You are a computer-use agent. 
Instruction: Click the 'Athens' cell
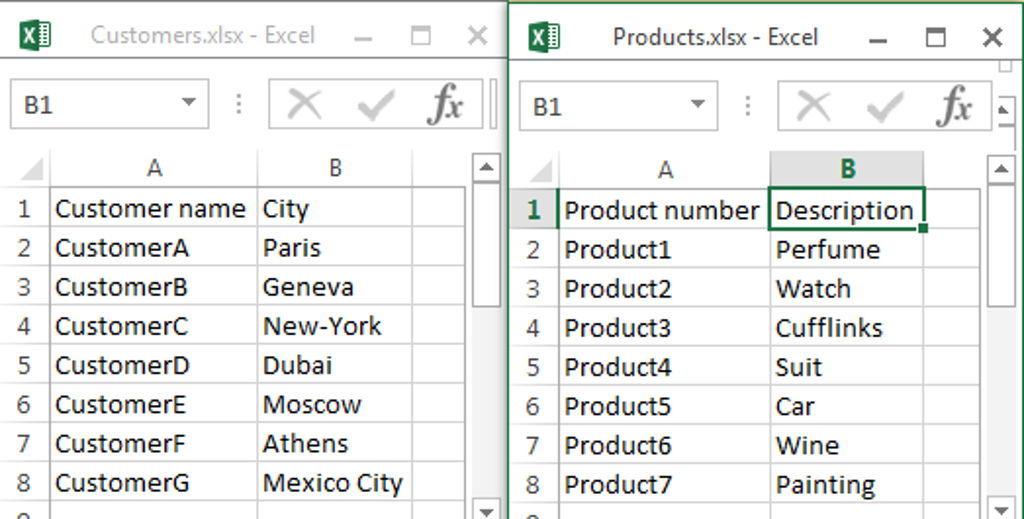pyautogui.click(x=335, y=443)
